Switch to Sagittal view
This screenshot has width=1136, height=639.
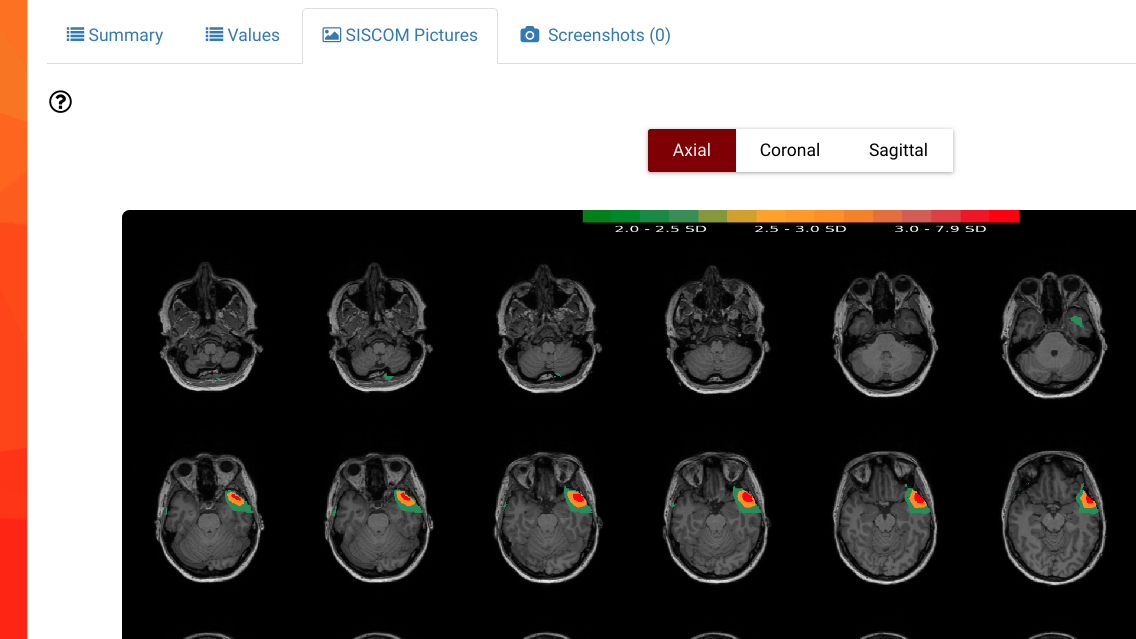click(x=897, y=150)
